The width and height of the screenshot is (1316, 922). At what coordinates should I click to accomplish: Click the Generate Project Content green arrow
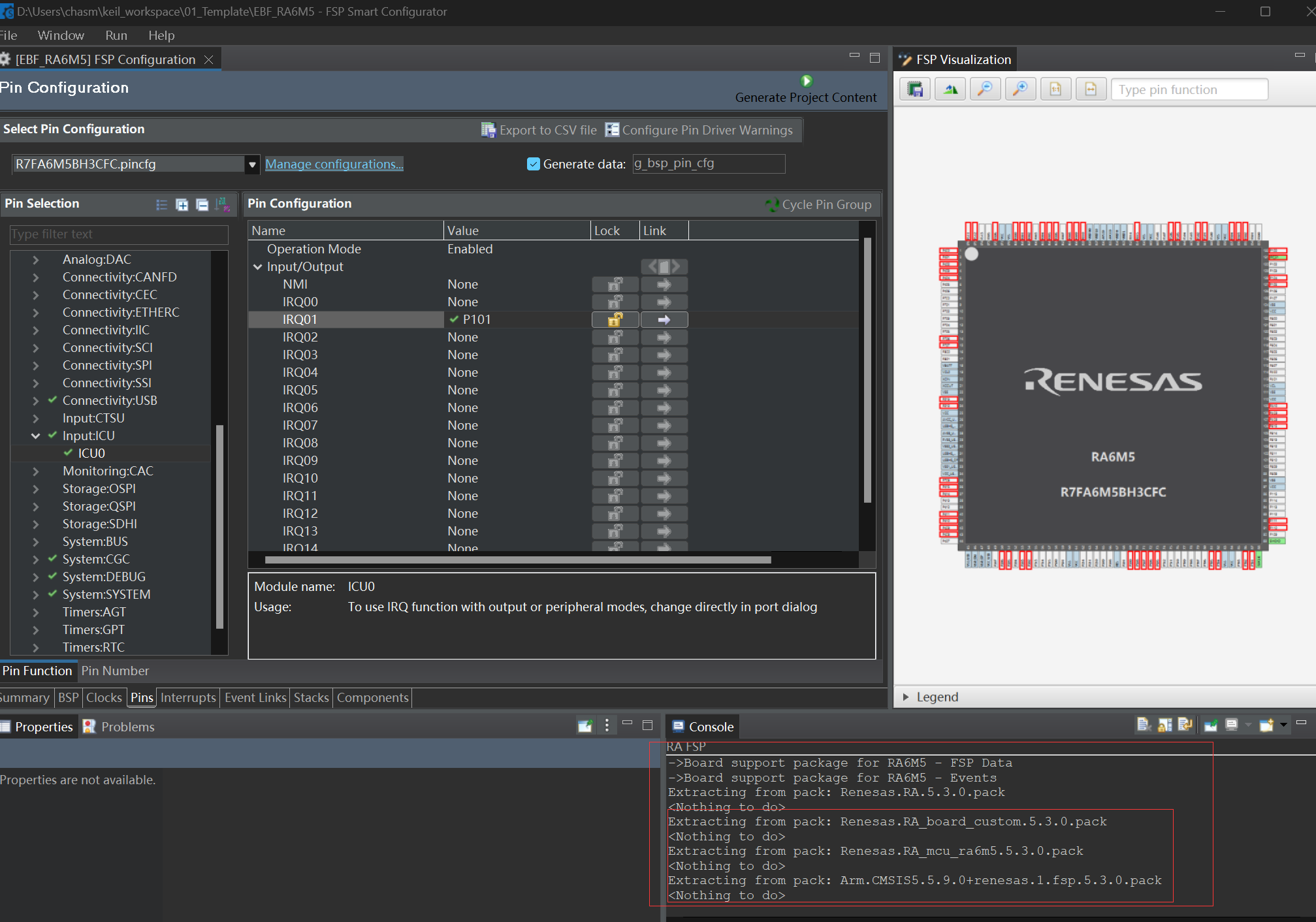[x=807, y=81]
